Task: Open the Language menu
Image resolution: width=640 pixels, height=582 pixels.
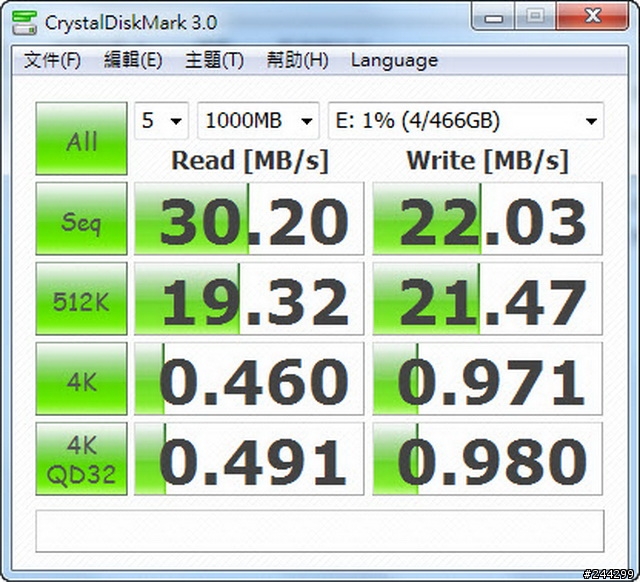Action: point(394,61)
